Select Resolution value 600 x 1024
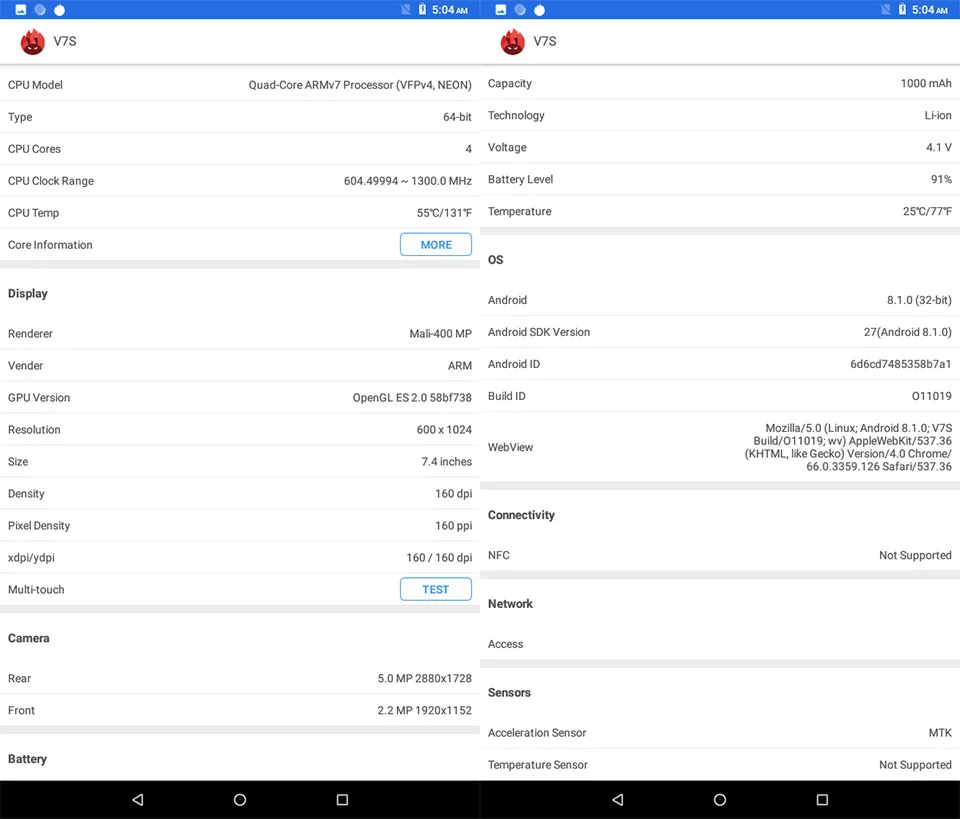The width and height of the screenshot is (960, 819). [444, 430]
